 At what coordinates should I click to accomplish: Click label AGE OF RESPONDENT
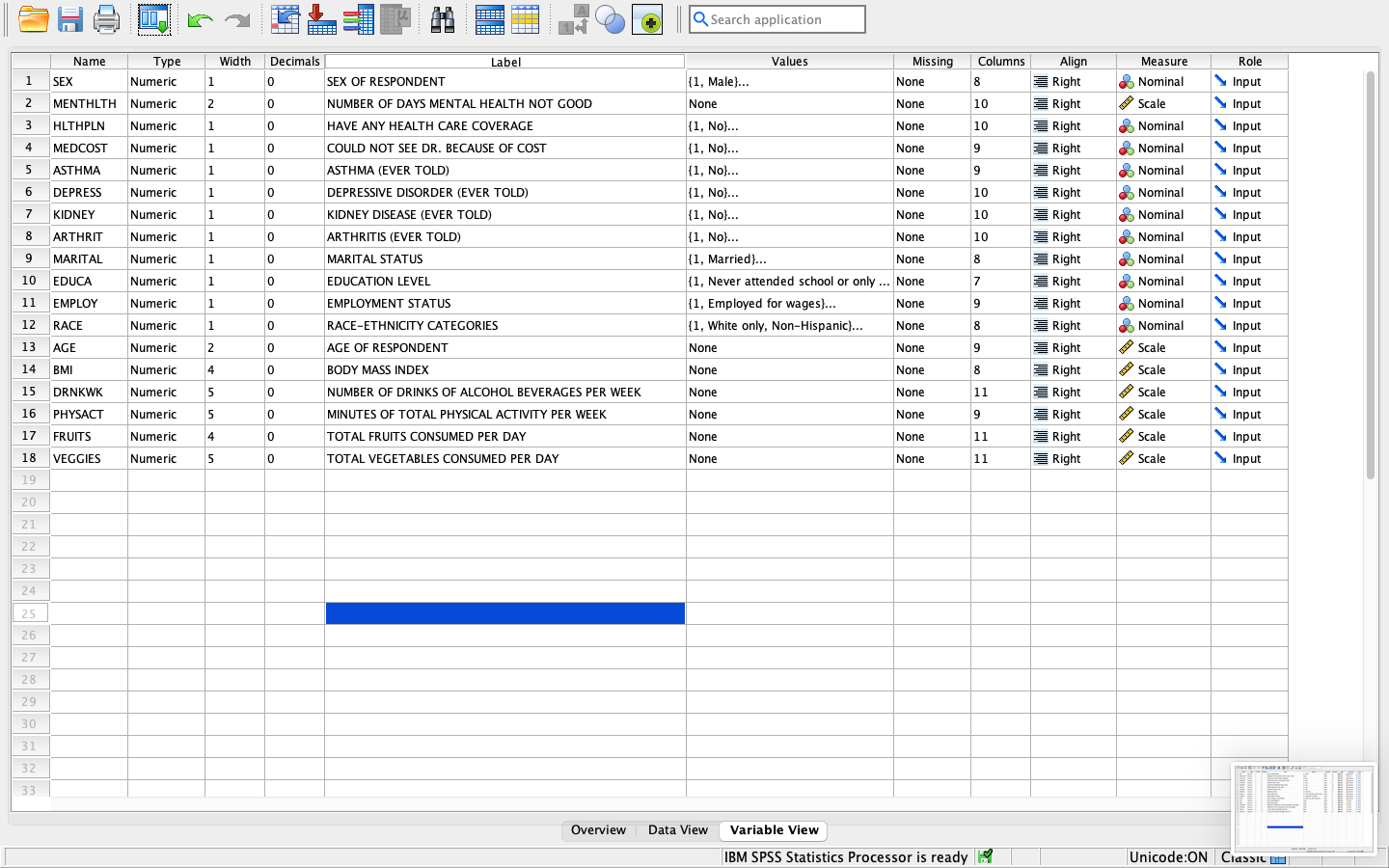387,348
